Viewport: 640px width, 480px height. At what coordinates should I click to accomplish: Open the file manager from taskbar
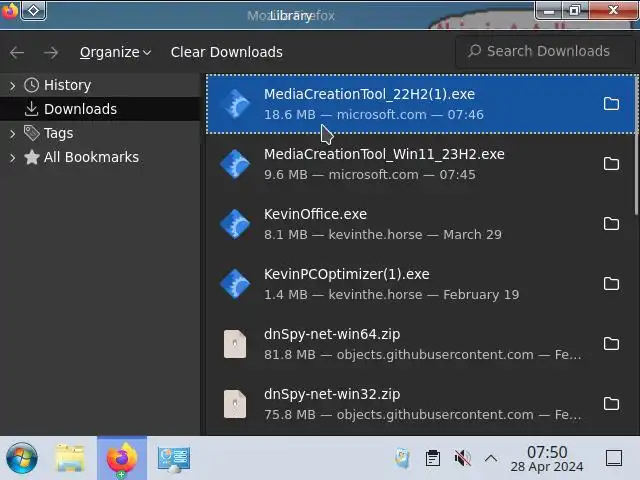coord(70,458)
